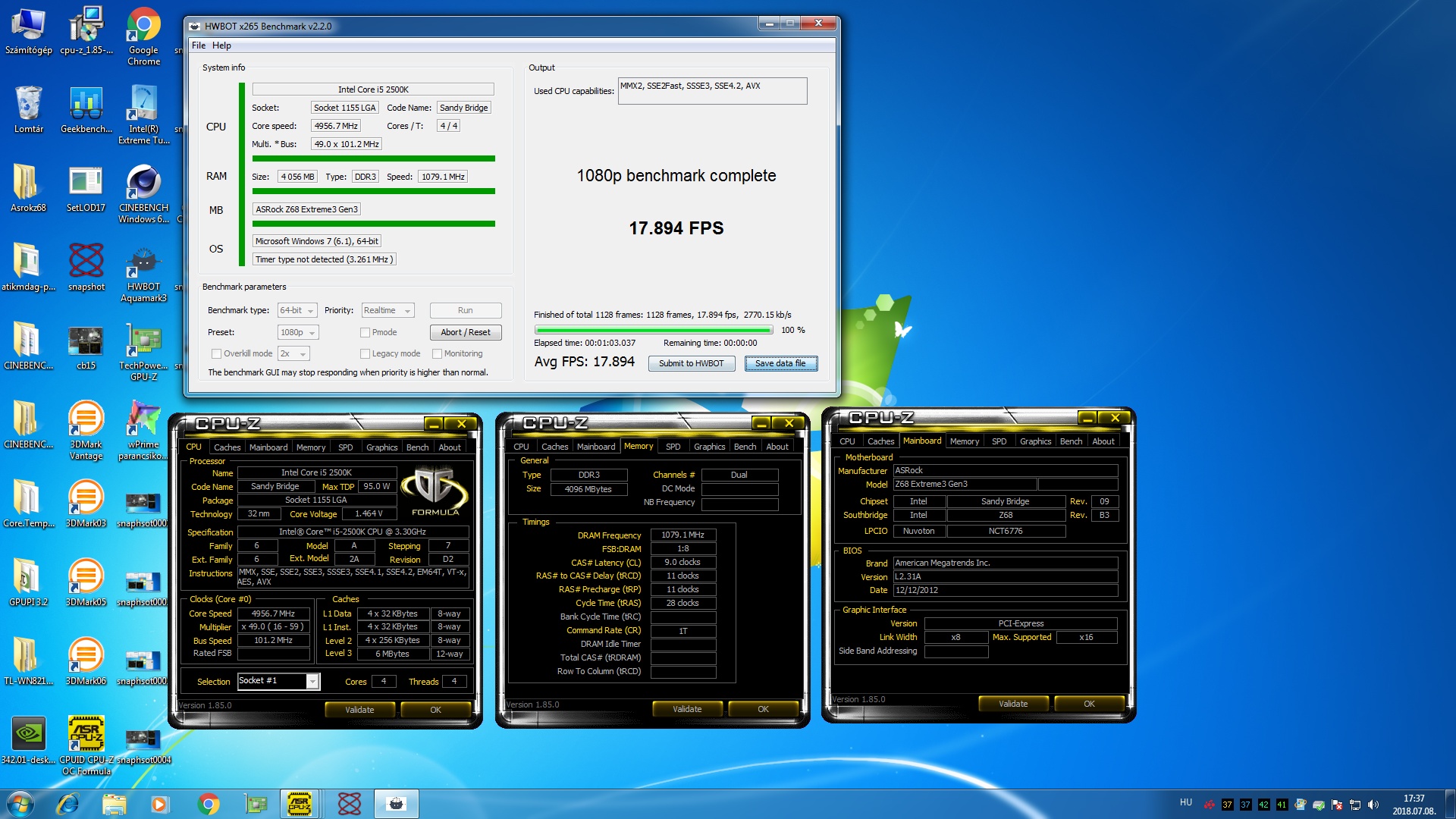1456x819 pixels.
Task: Click the HU language indicator
Action: 1186,802
